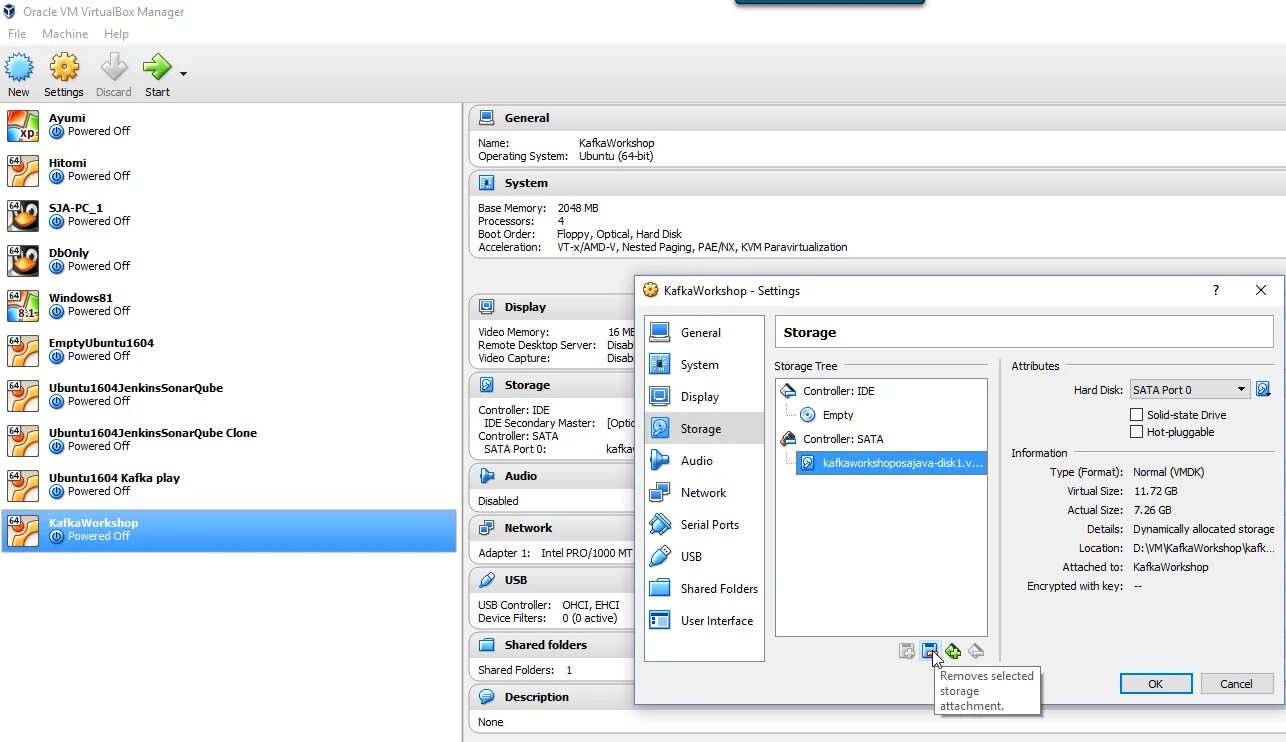1286x742 pixels.
Task: Click OK in the Settings dialog
Action: coord(1155,684)
